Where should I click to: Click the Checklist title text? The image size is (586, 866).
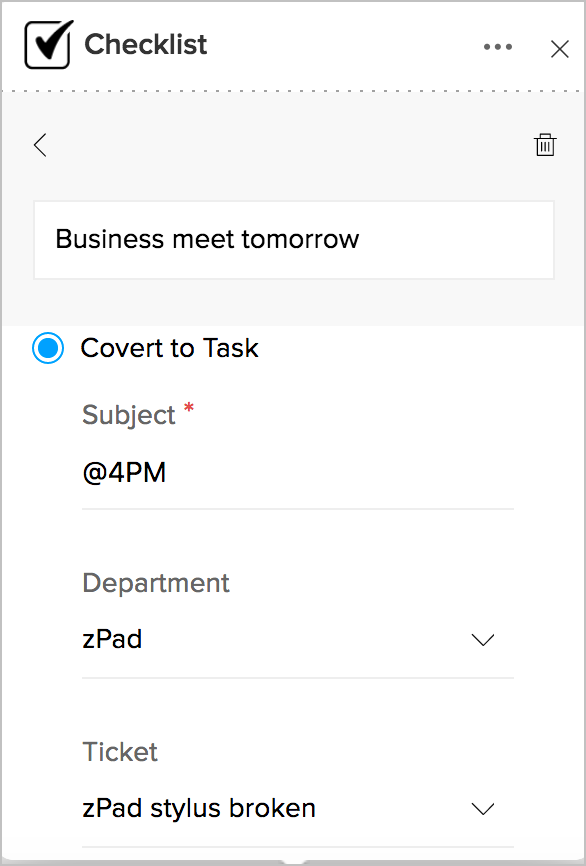click(146, 45)
